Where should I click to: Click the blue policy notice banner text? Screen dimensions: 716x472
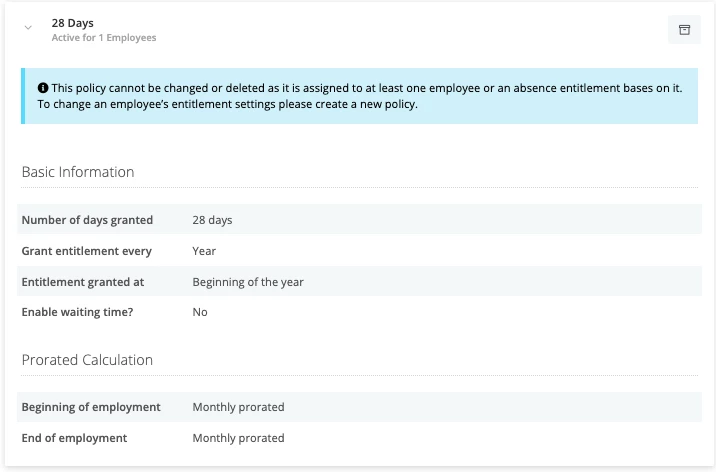click(360, 96)
